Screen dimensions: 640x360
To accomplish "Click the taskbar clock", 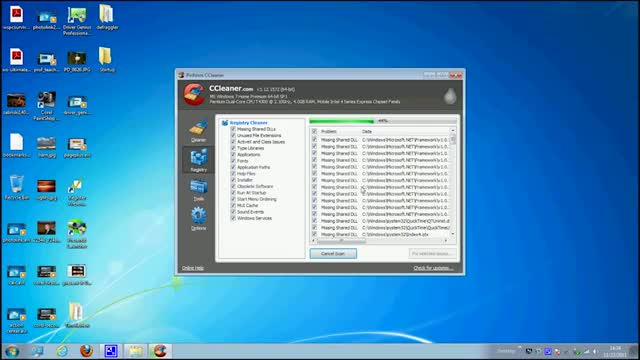I will point(615,351).
